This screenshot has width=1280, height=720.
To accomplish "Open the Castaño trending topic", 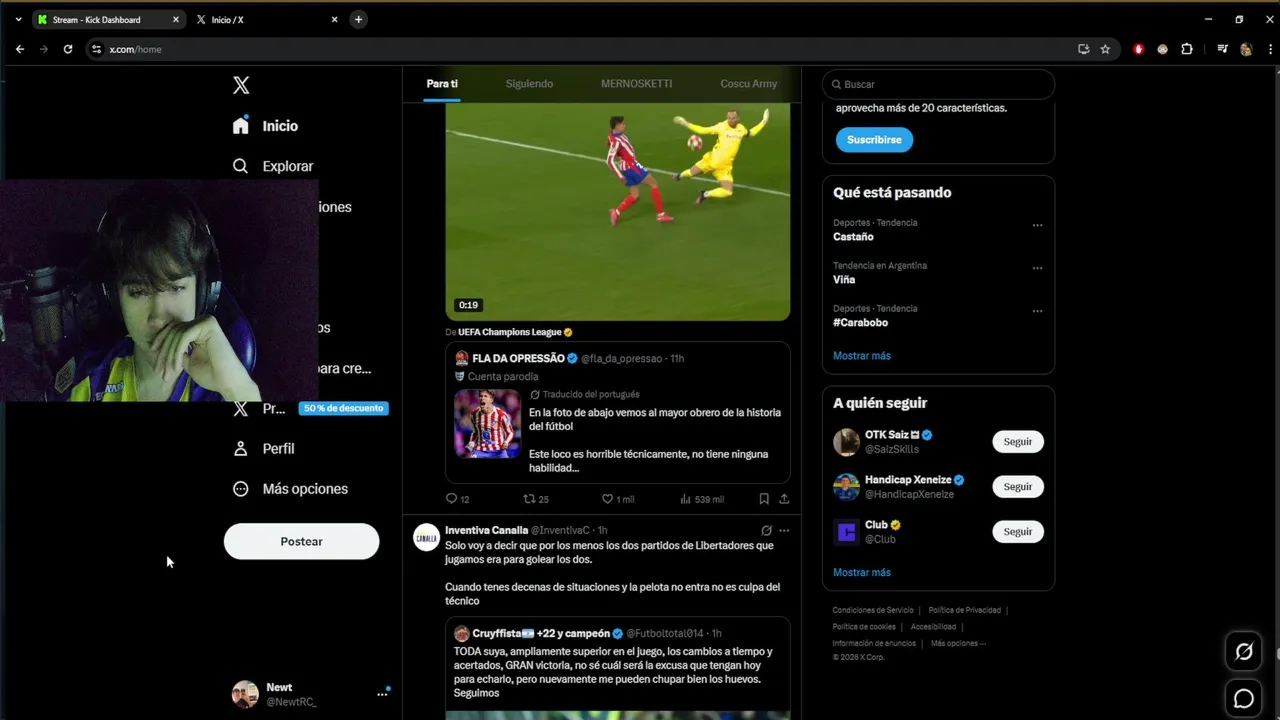I will click(853, 237).
